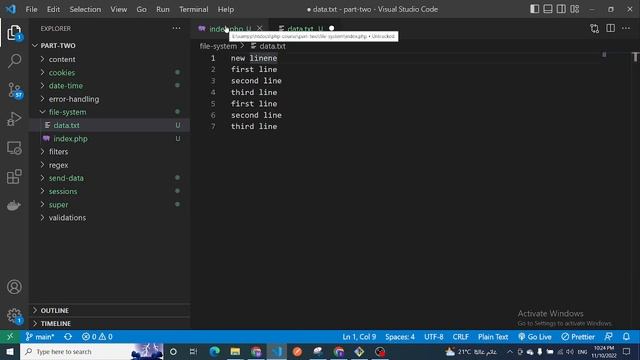This screenshot has height=360, width=640.
Task: Click Ln 1, Col 9 cursor position
Action: pyautogui.click(x=359, y=337)
